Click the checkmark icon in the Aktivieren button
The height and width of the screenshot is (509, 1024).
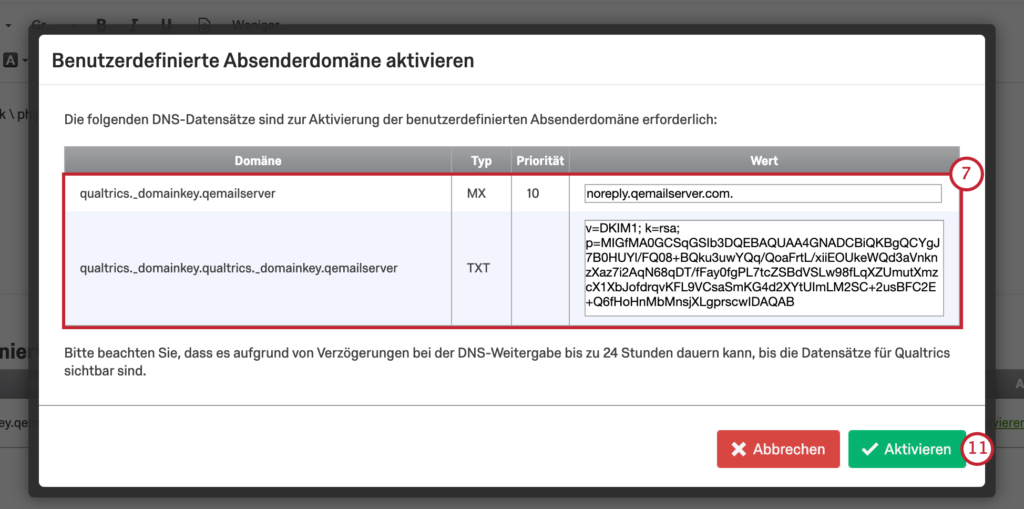(x=869, y=450)
